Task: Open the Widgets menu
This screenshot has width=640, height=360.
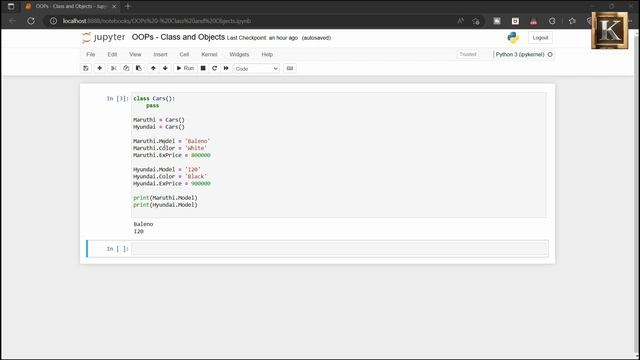Action: [x=239, y=54]
